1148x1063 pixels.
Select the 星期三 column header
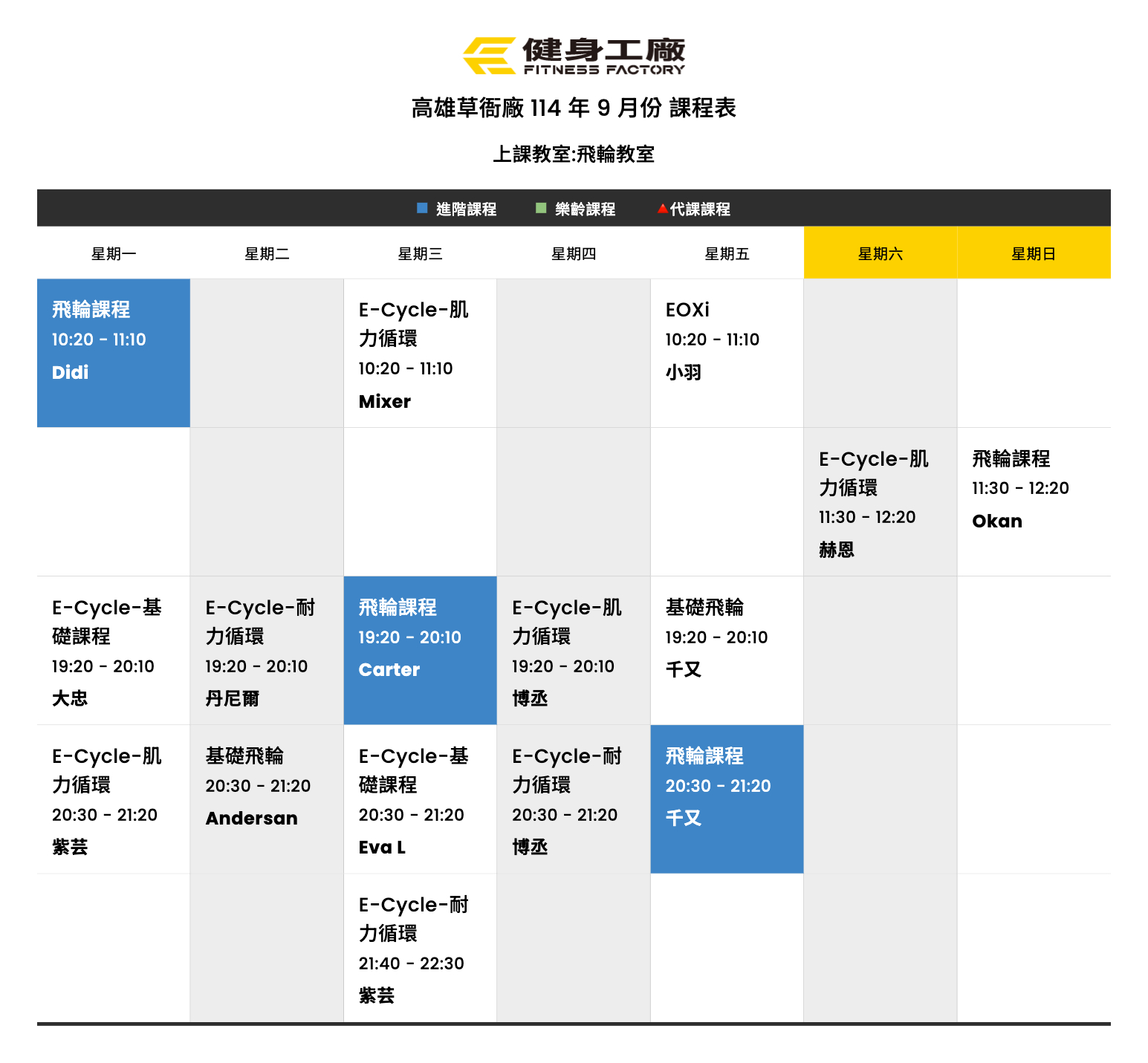coord(421,253)
